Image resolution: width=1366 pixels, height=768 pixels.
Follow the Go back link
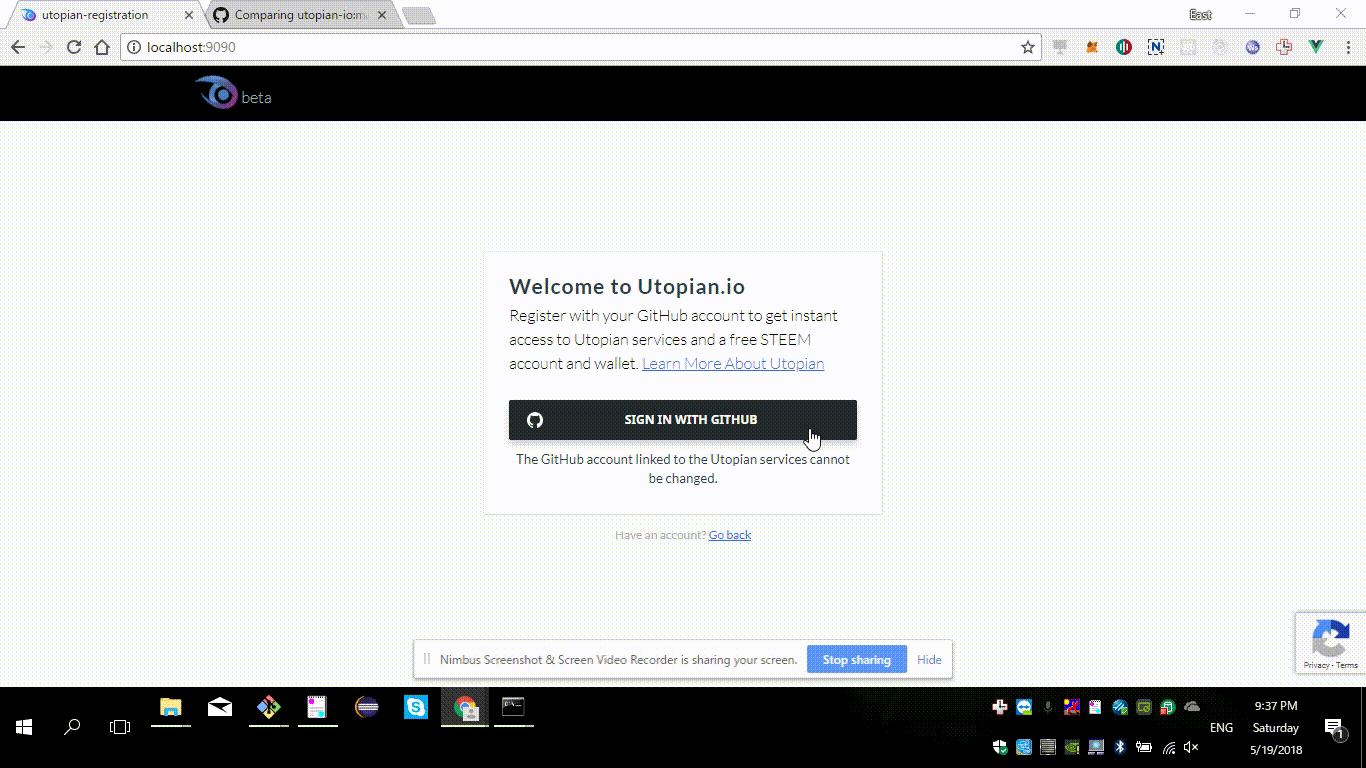[730, 535]
